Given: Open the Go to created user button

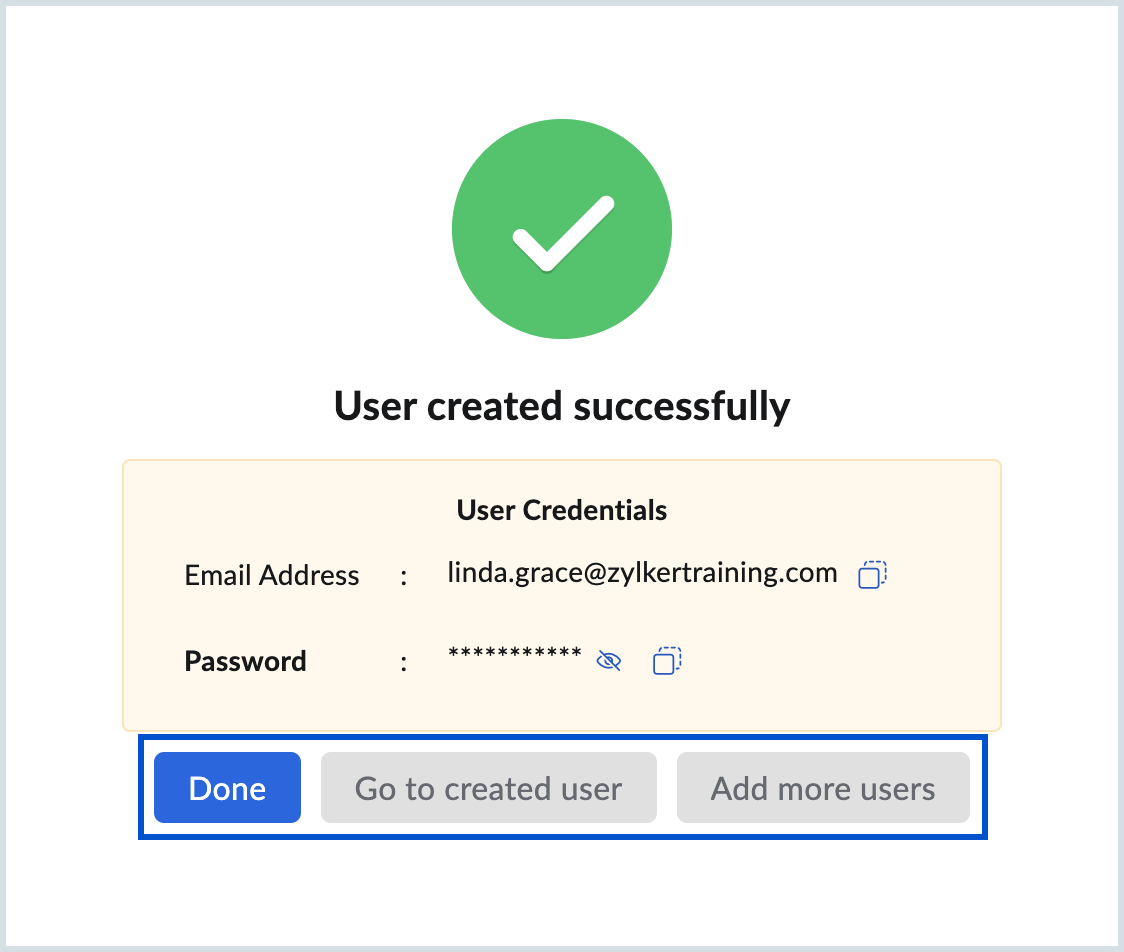Looking at the screenshot, I should 488,788.
